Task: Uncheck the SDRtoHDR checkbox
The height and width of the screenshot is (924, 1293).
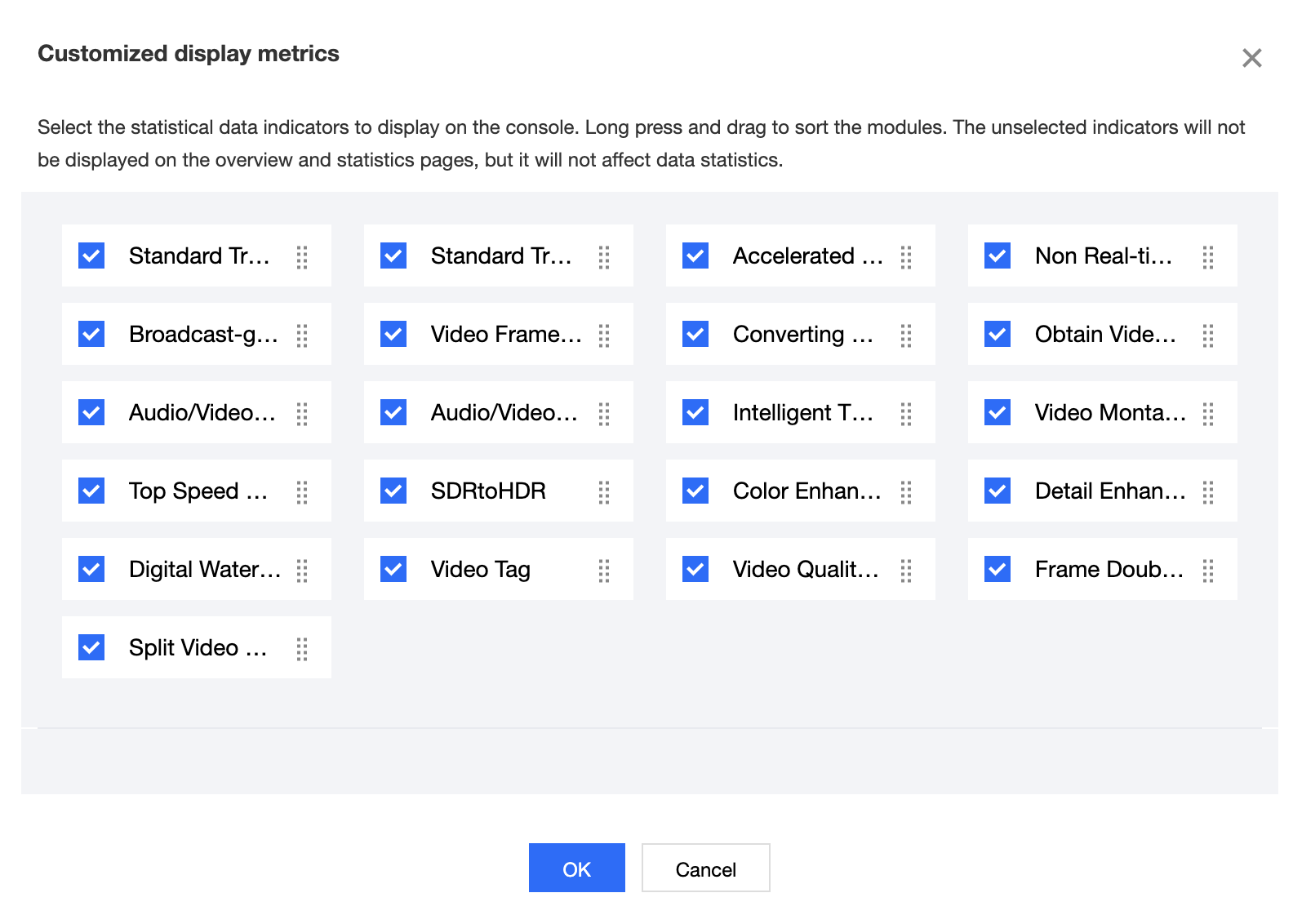Action: (x=393, y=491)
